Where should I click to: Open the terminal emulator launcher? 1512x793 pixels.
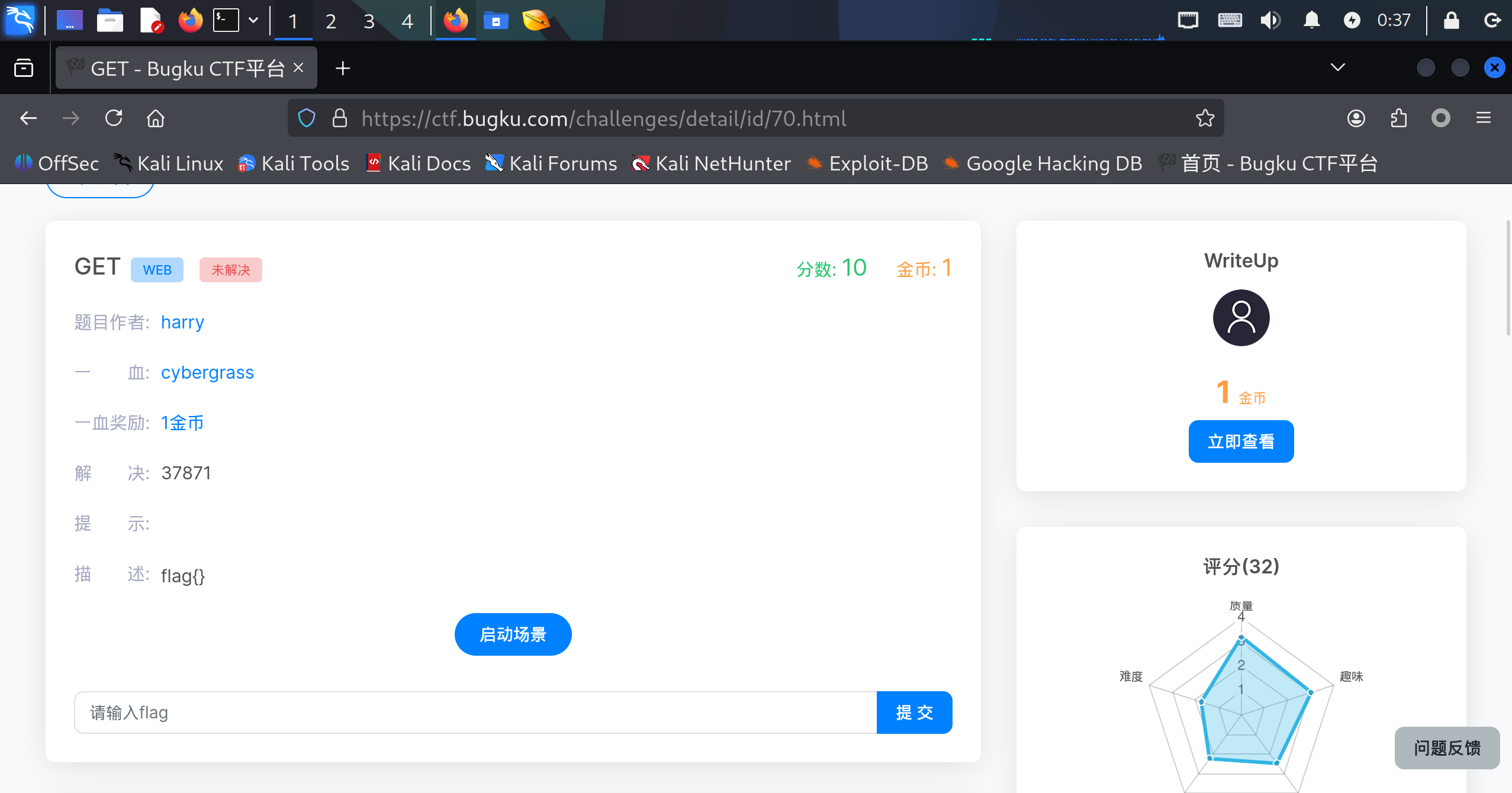coord(226,20)
